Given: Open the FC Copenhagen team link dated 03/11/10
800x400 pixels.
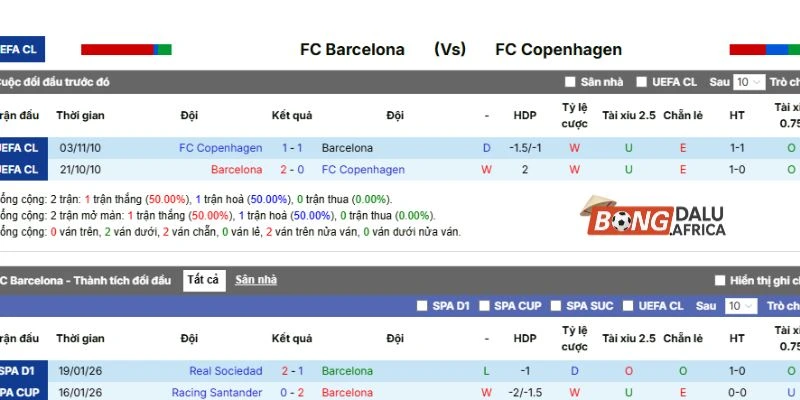Looking at the screenshot, I should (220, 148).
